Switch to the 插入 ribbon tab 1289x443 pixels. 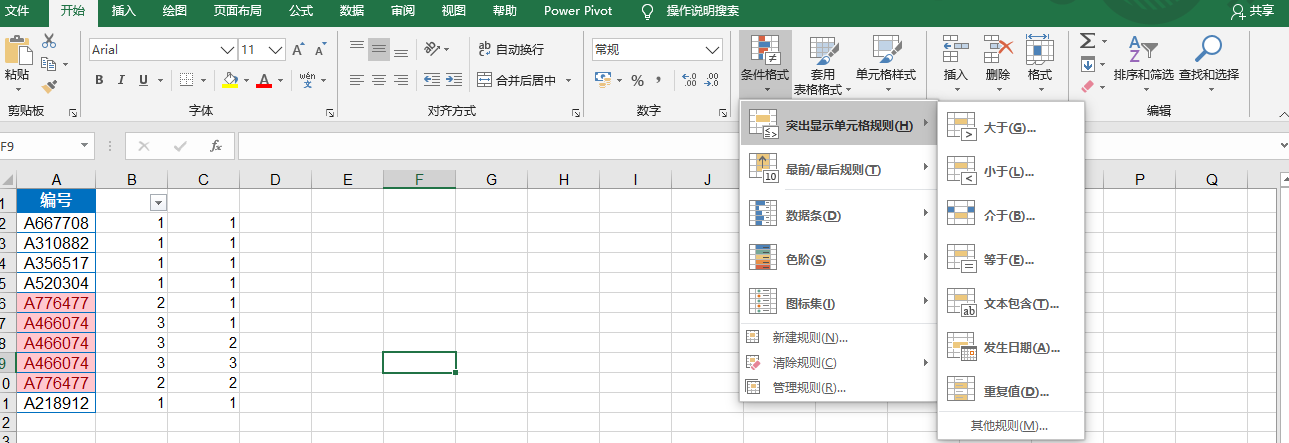click(x=124, y=11)
